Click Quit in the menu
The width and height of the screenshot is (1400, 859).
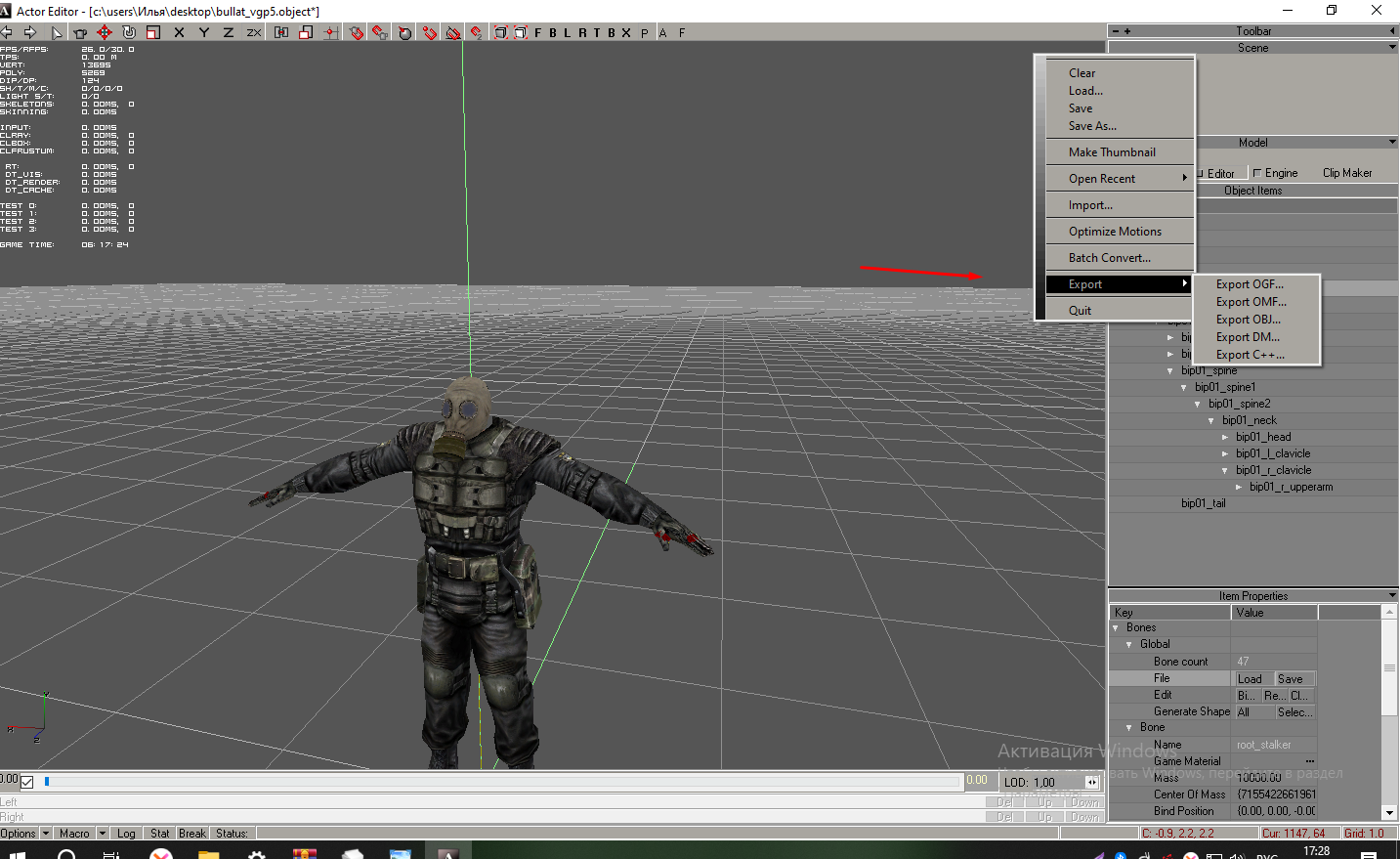1119,311
